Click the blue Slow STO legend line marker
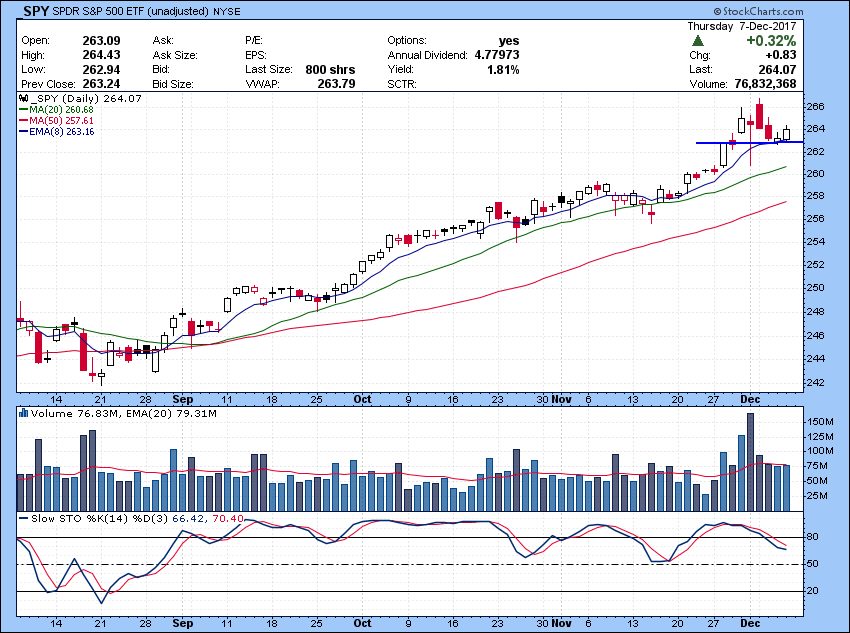This screenshot has height=633, width=850. pos(23,519)
